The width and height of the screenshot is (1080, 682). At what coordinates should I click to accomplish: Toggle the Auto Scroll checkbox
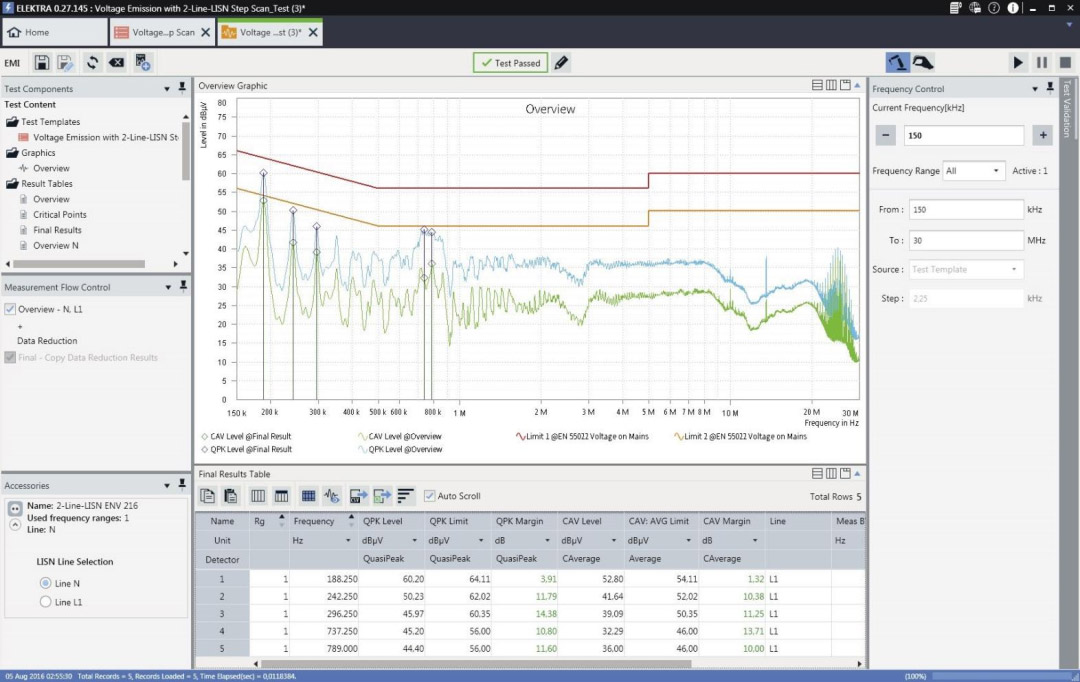[430, 496]
